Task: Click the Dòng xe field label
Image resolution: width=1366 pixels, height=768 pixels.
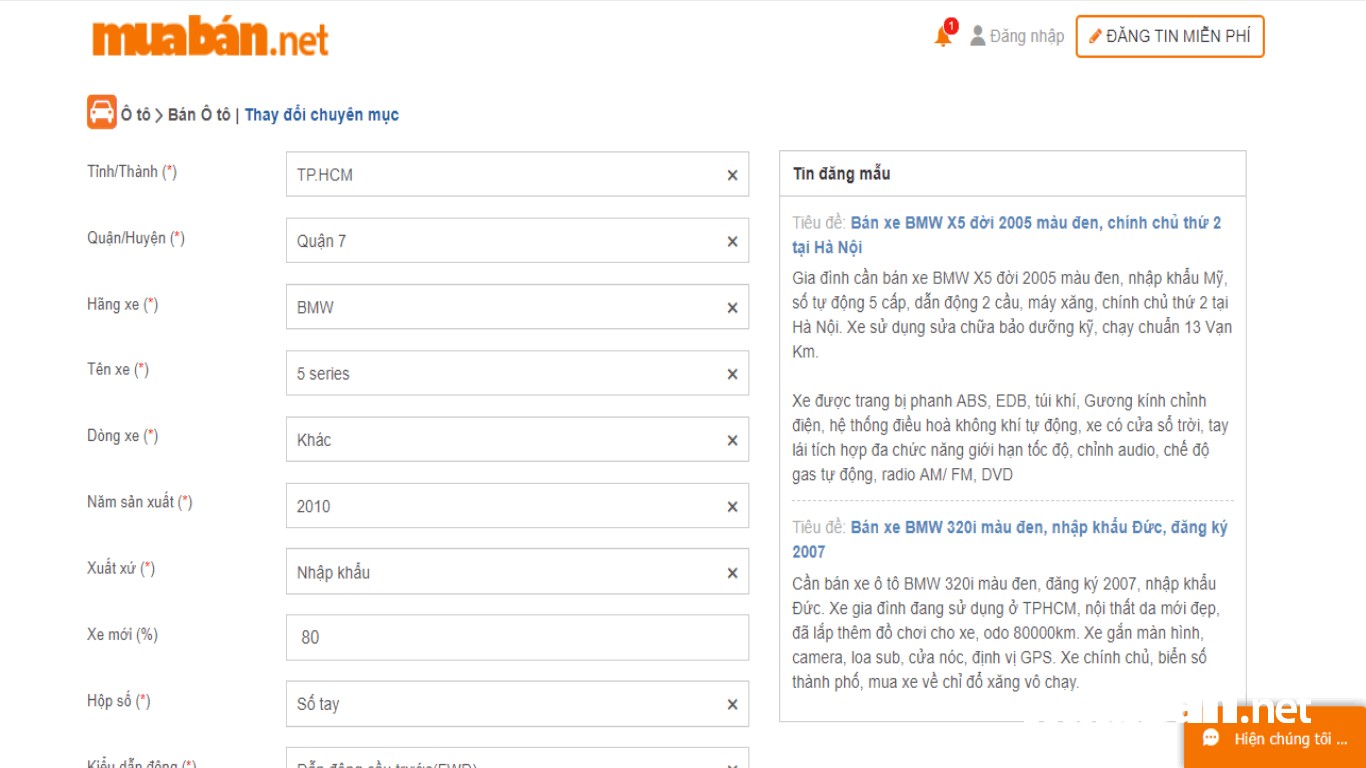Action: [x=122, y=436]
